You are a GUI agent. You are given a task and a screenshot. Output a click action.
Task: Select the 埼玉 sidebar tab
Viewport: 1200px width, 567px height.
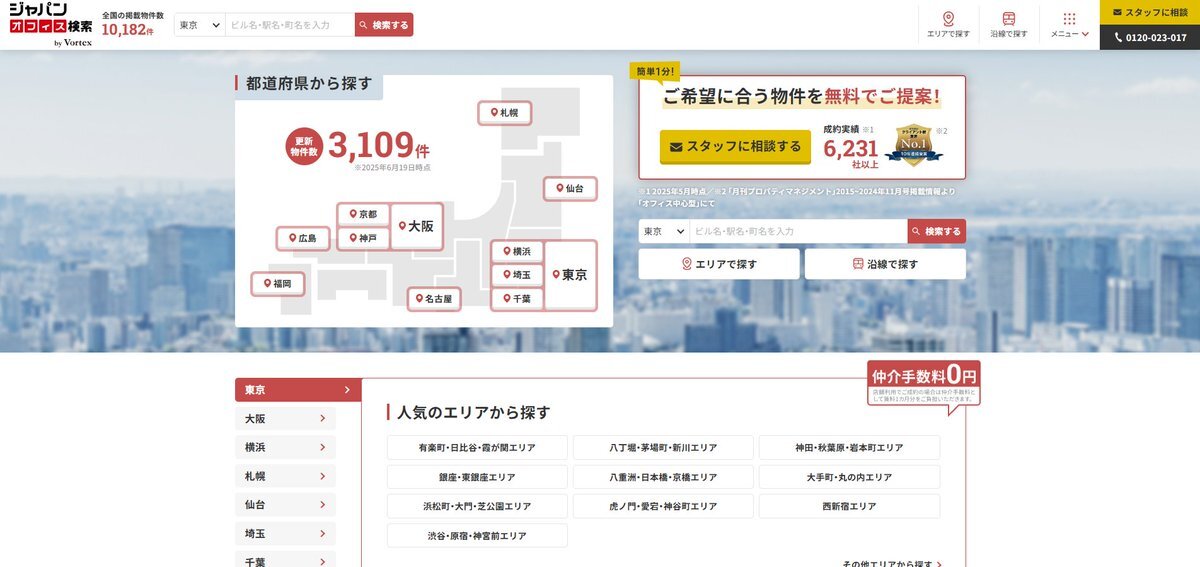coord(285,534)
